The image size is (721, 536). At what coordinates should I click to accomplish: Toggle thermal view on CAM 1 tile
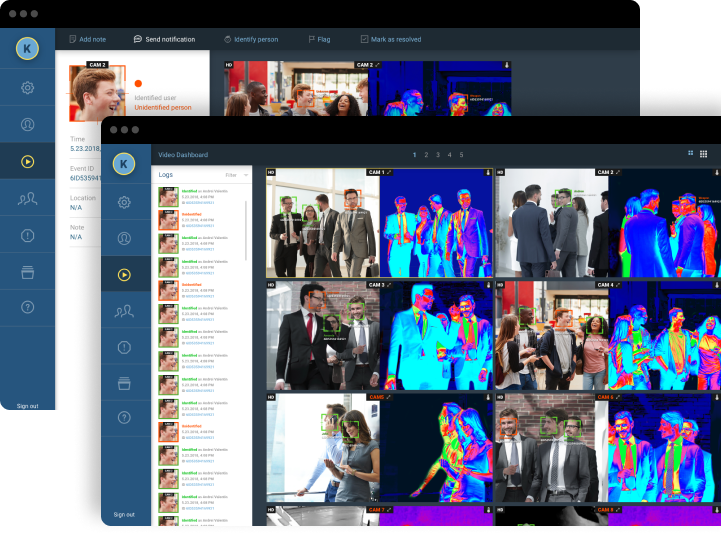[488, 172]
